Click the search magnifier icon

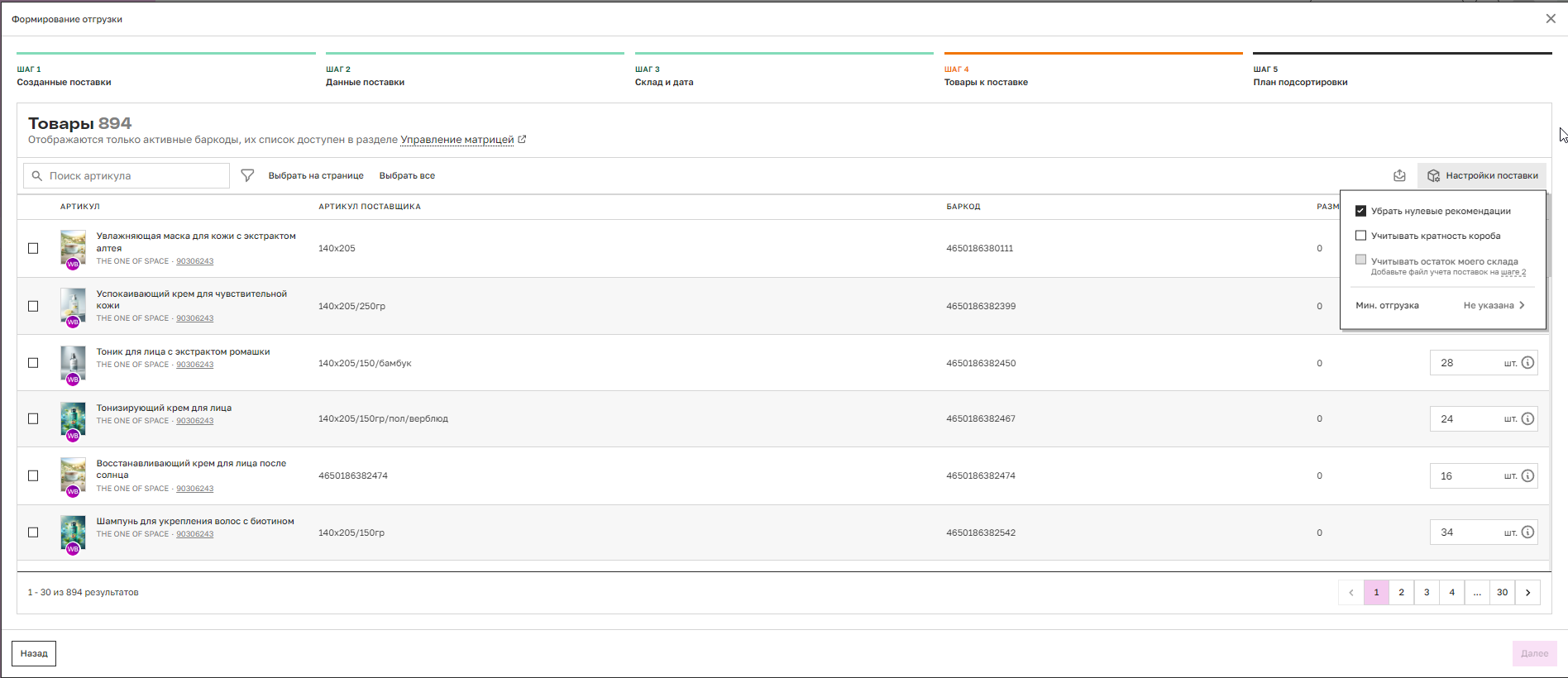tap(37, 175)
